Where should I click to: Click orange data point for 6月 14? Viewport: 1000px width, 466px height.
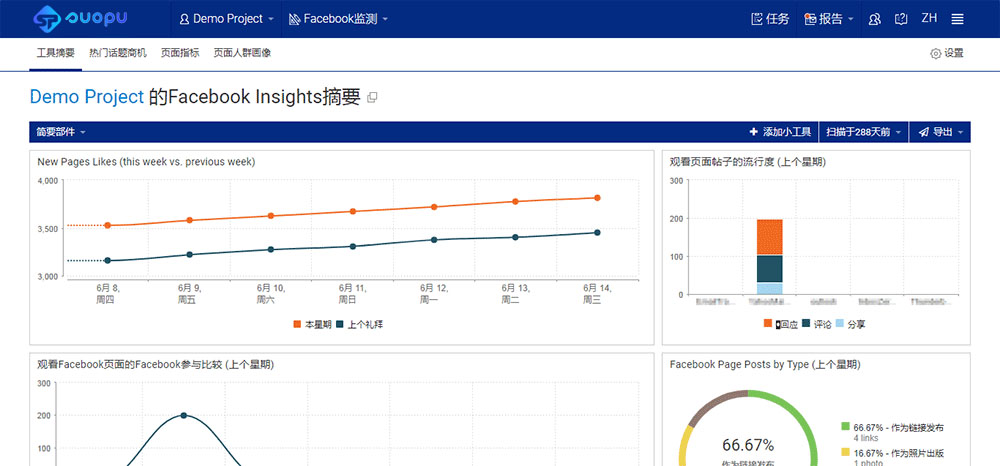point(598,198)
